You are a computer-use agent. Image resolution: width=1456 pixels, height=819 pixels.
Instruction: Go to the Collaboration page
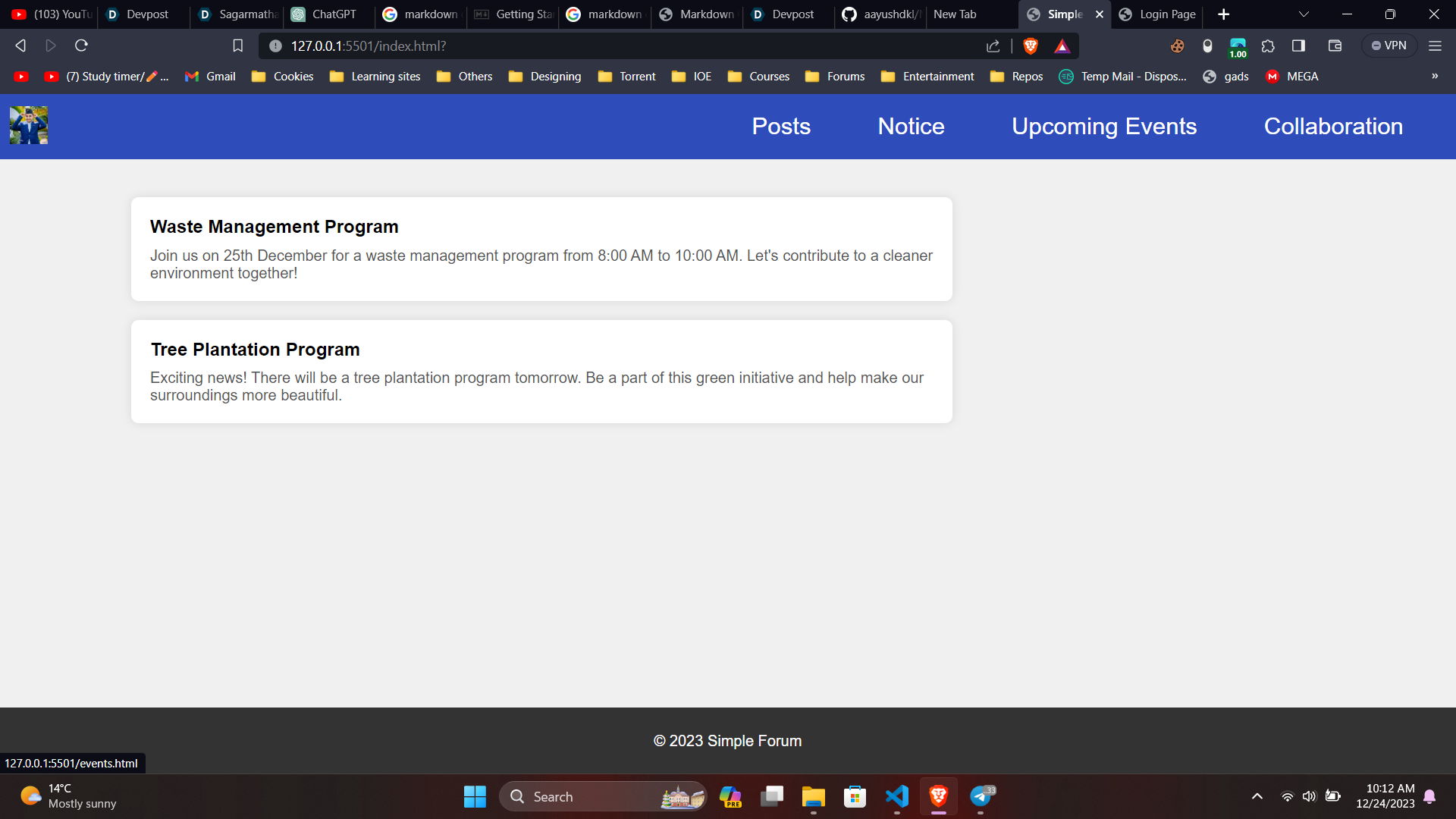click(x=1332, y=127)
